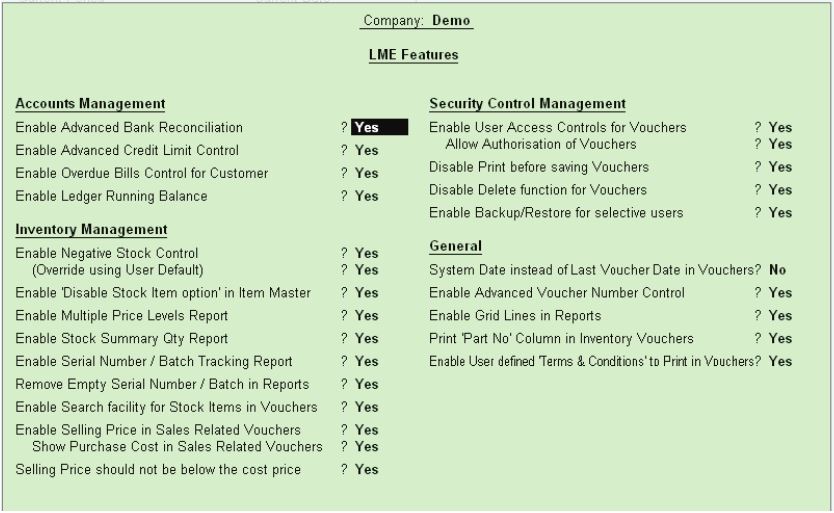The width and height of the screenshot is (834, 513).
Task: Toggle Enable User Access Controls for Vouchers
Action: click(780, 128)
